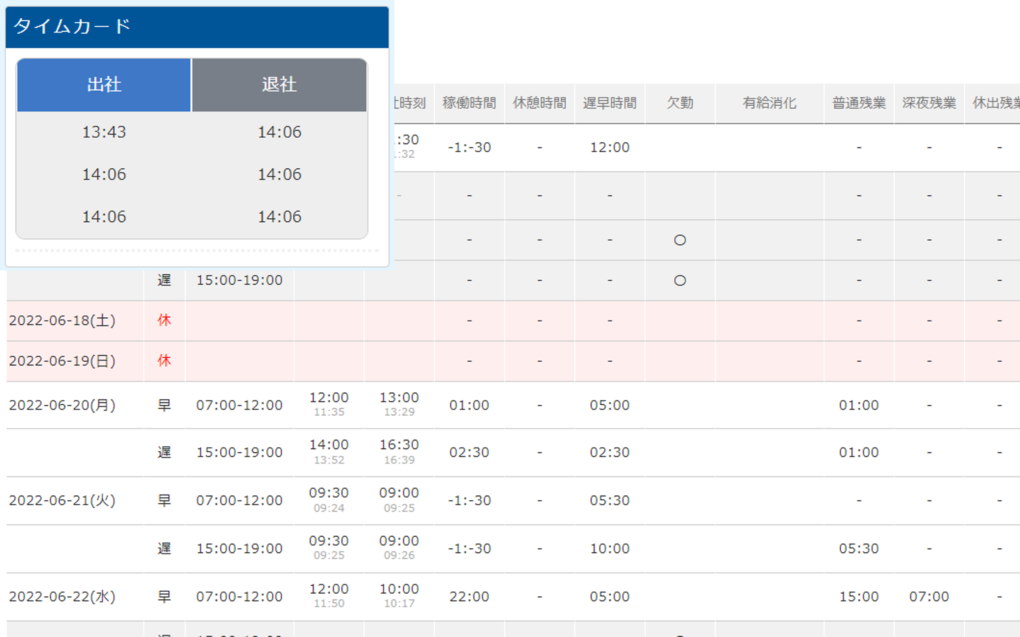1020x637 pixels.
Task: Switch to the 出社 tab in タイムカード
Action: click(x=104, y=85)
